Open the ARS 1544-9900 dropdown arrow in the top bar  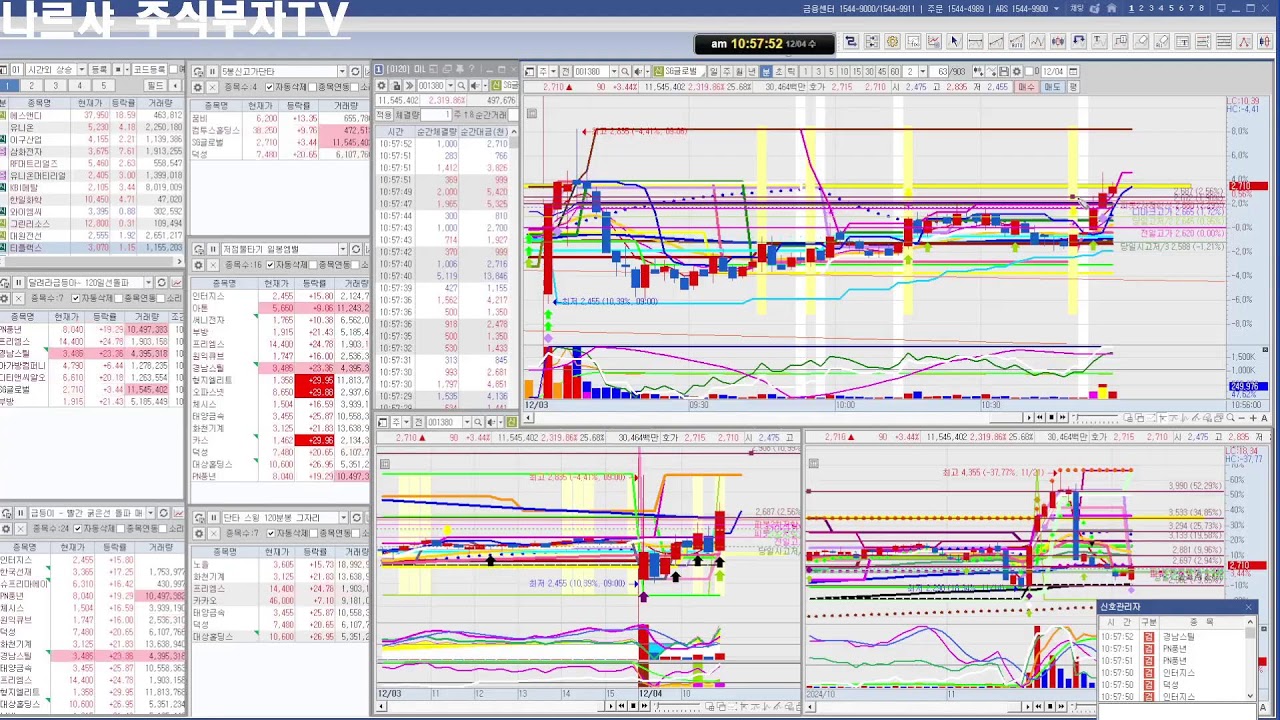(1056, 9)
